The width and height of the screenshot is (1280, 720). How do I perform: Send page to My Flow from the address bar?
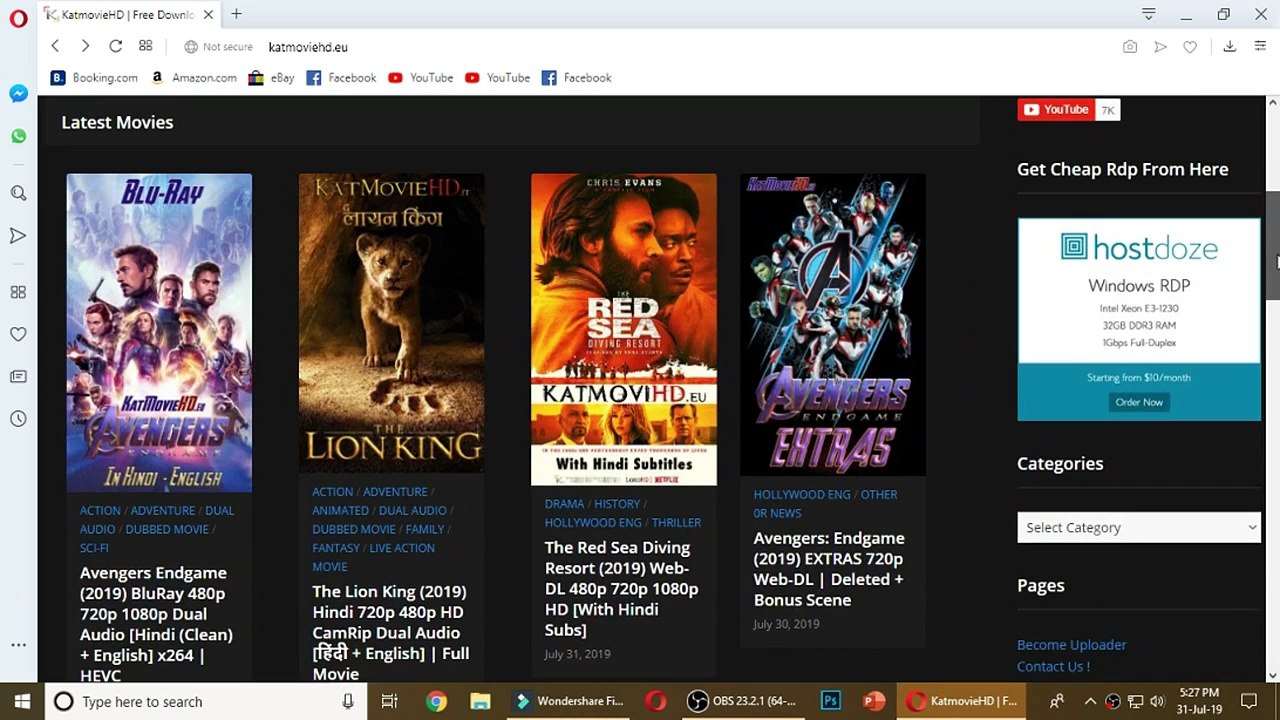pyautogui.click(x=1160, y=47)
